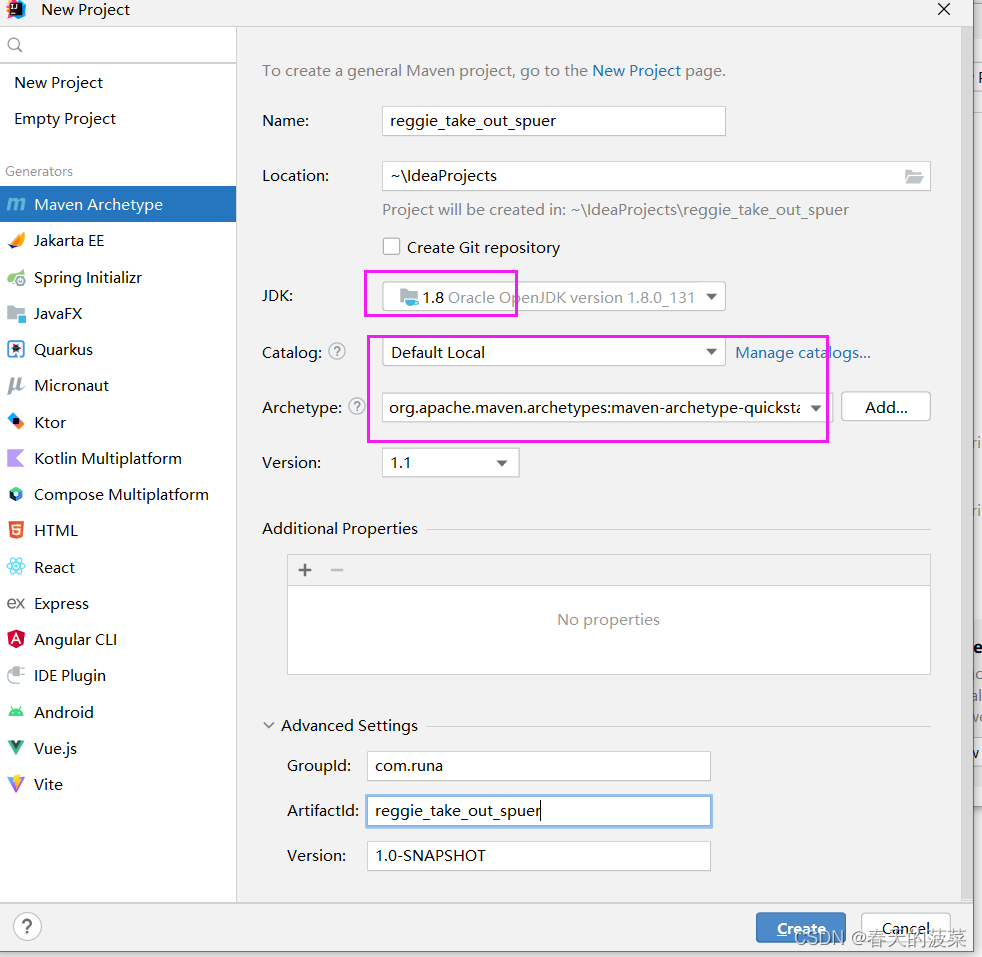Click the Add... archetype button
This screenshot has height=957, width=982.
coord(886,407)
